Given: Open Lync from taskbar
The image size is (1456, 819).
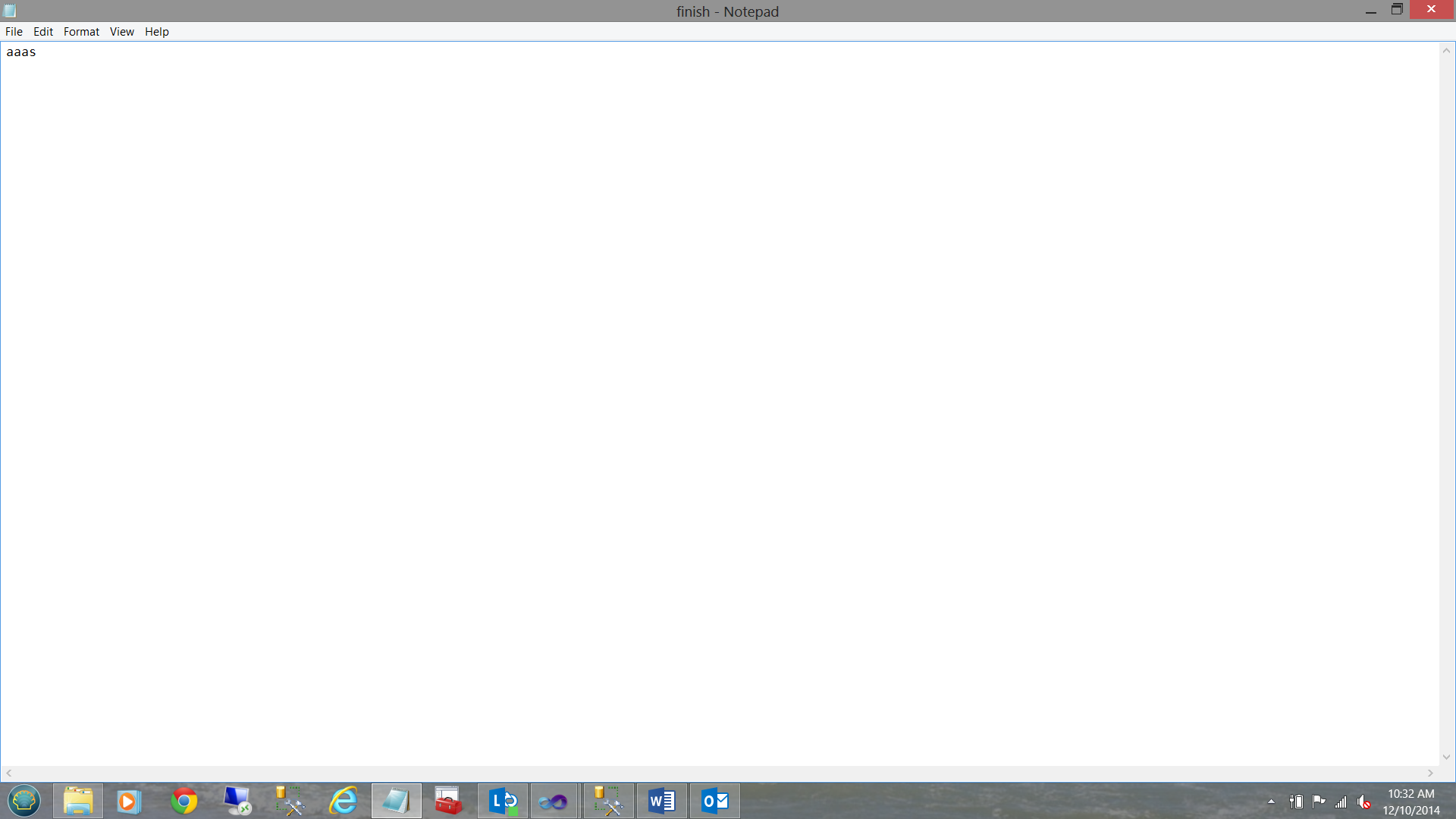Looking at the screenshot, I should (x=503, y=801).
